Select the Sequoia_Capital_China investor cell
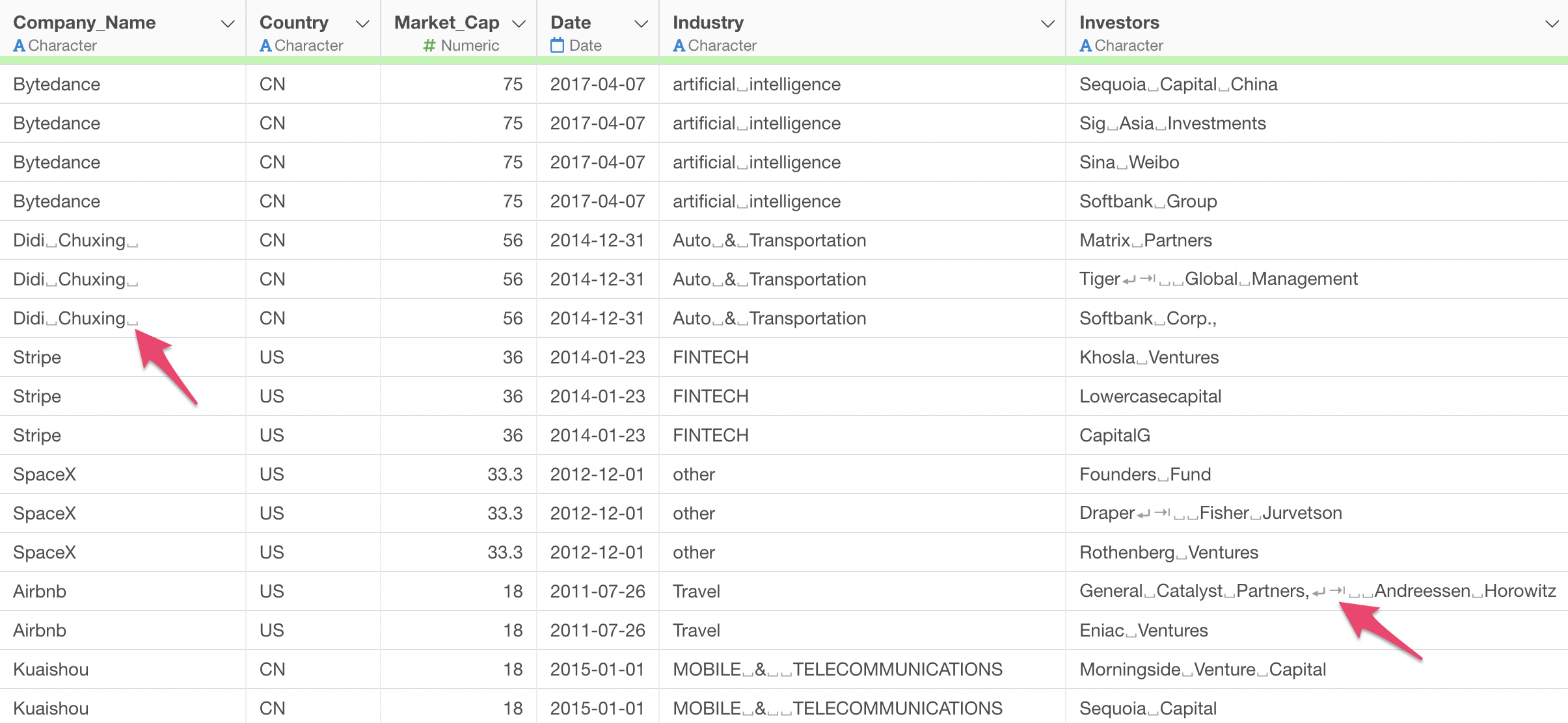 pos(1317,85)
